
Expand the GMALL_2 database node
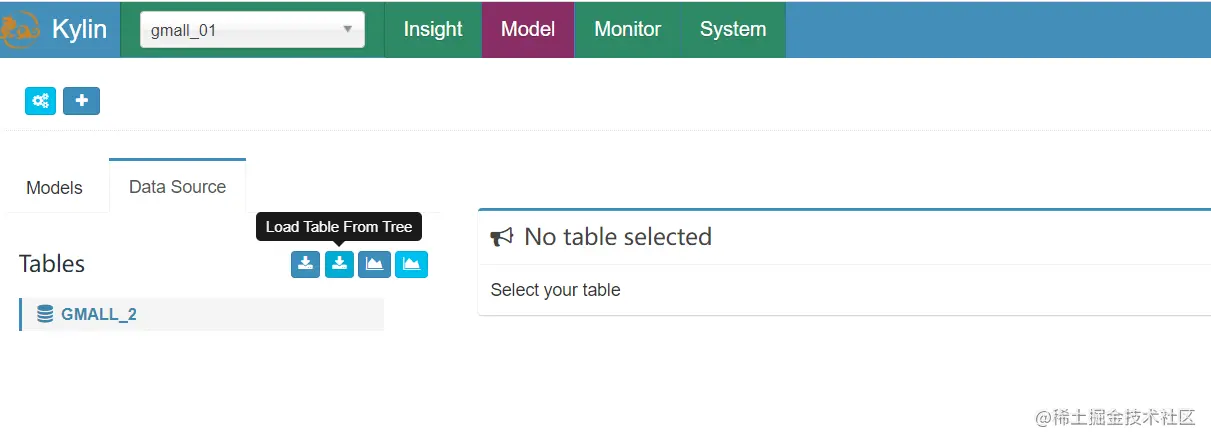click(98, 314)
